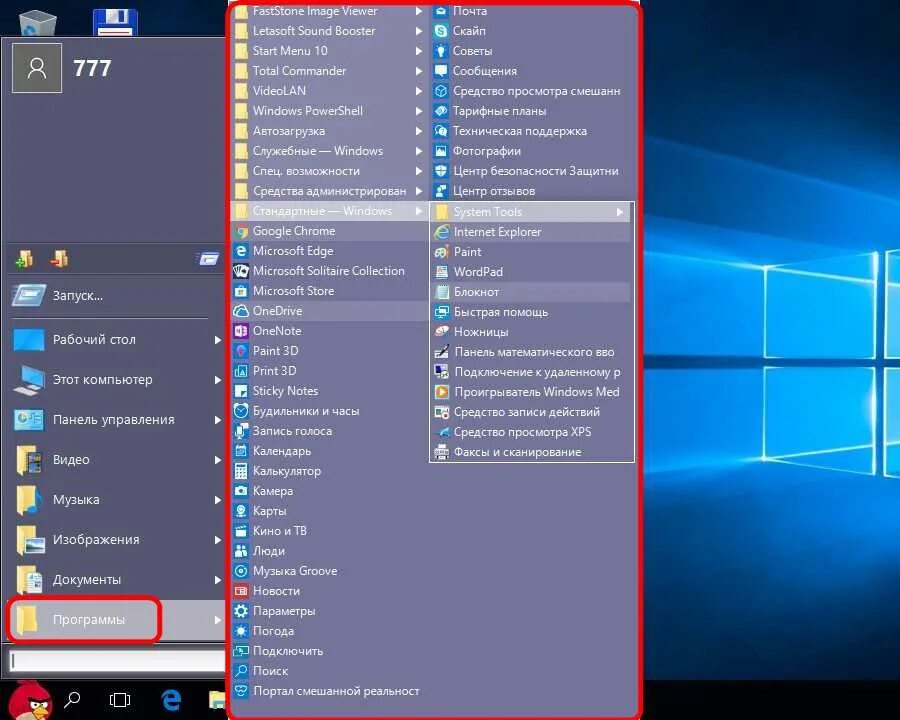Image resolution: width=900 pixels, height=720 pixels.
Task: Click Angry Birds start button on taskbar
Action: 30,700
